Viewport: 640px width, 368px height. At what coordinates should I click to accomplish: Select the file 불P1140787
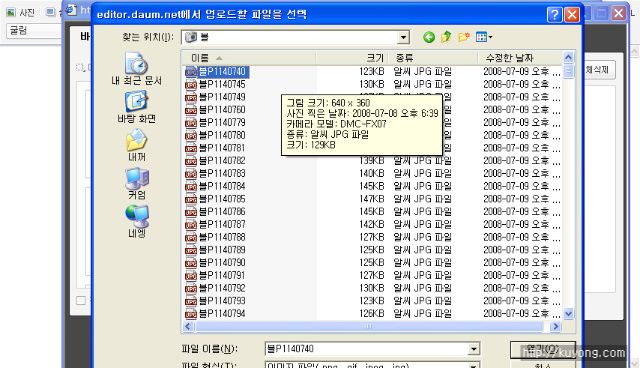click(x=222, y=224)
